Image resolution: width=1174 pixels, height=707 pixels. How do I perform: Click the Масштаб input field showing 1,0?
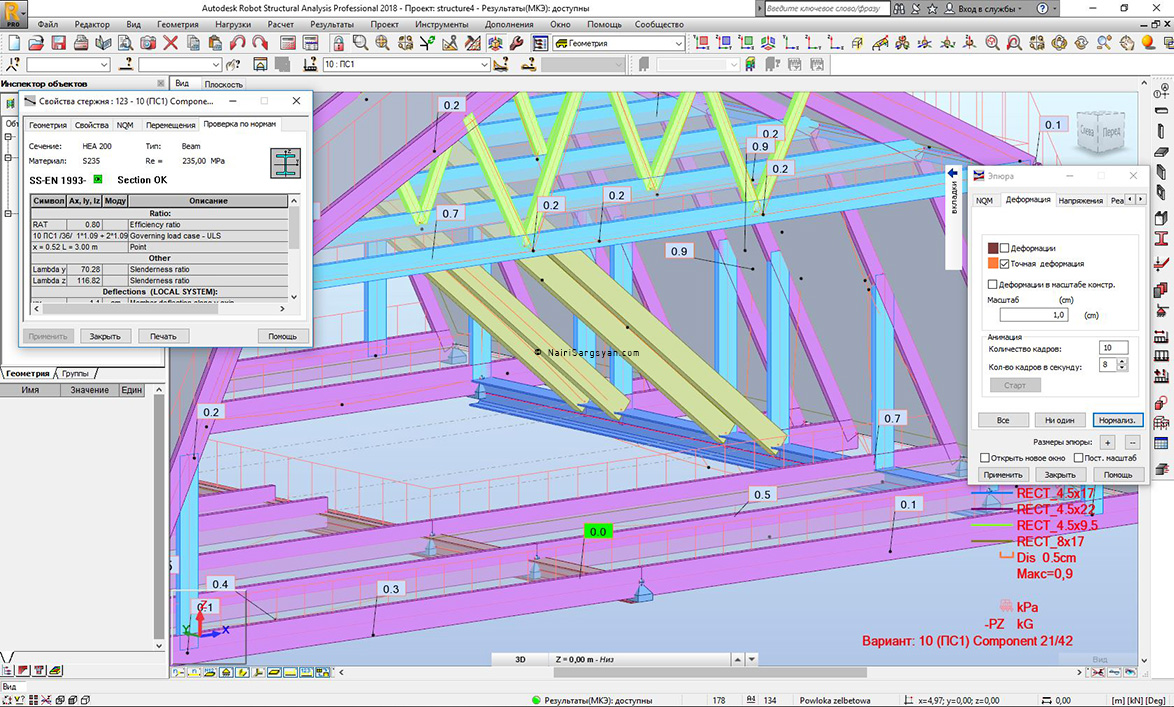[1033, 315]
